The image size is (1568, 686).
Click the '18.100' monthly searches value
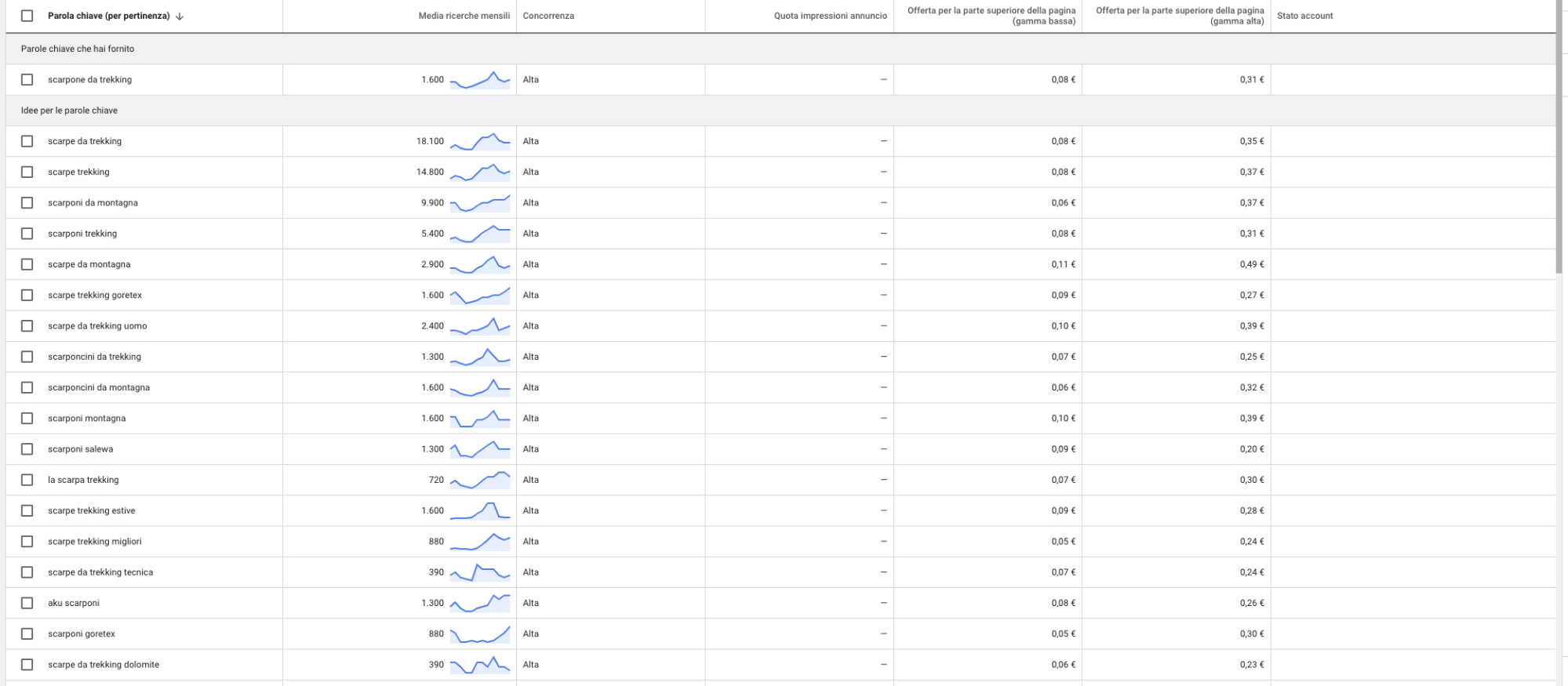coord(430,141)
